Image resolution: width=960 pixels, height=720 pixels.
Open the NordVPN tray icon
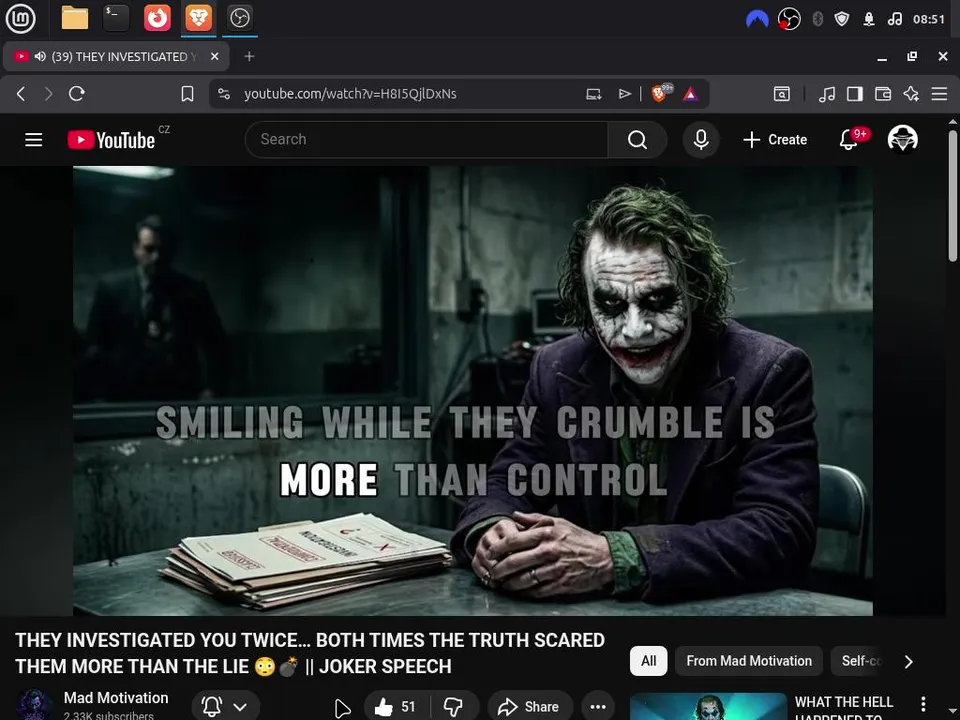757,20
